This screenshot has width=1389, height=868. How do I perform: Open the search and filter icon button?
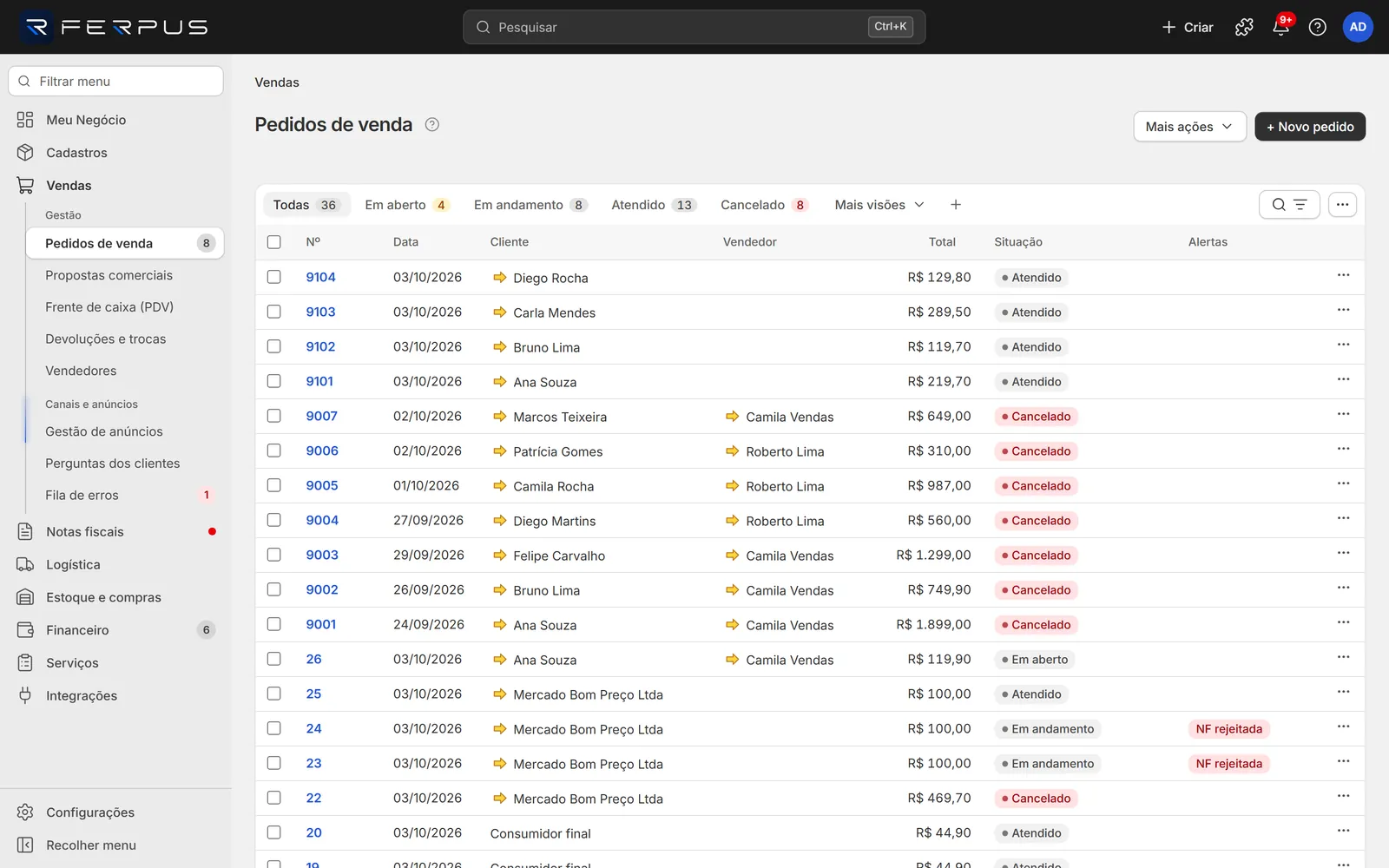[1289, 205]
